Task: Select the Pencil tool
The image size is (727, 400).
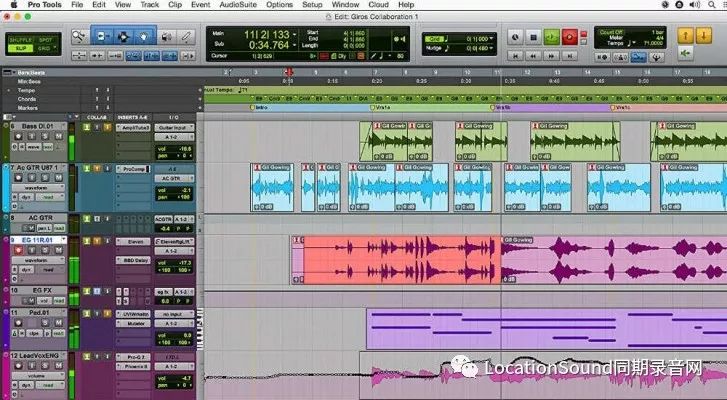Action: 186,36
